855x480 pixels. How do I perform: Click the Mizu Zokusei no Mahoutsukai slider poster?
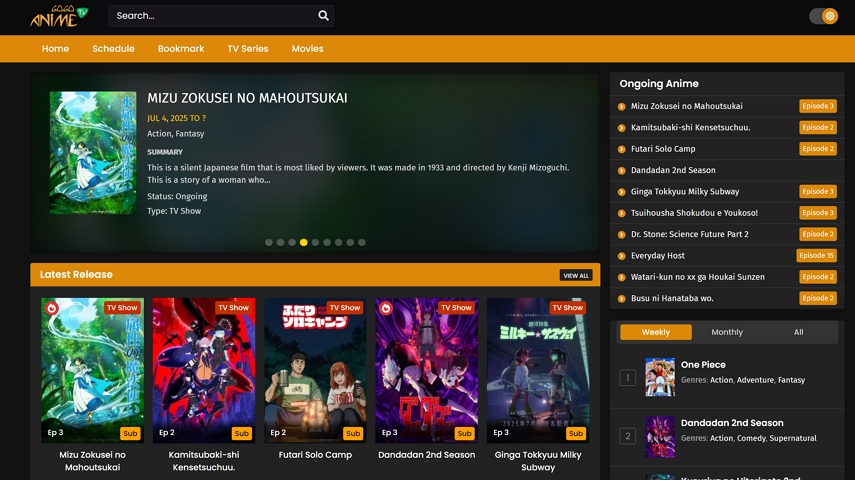(93, 152)
